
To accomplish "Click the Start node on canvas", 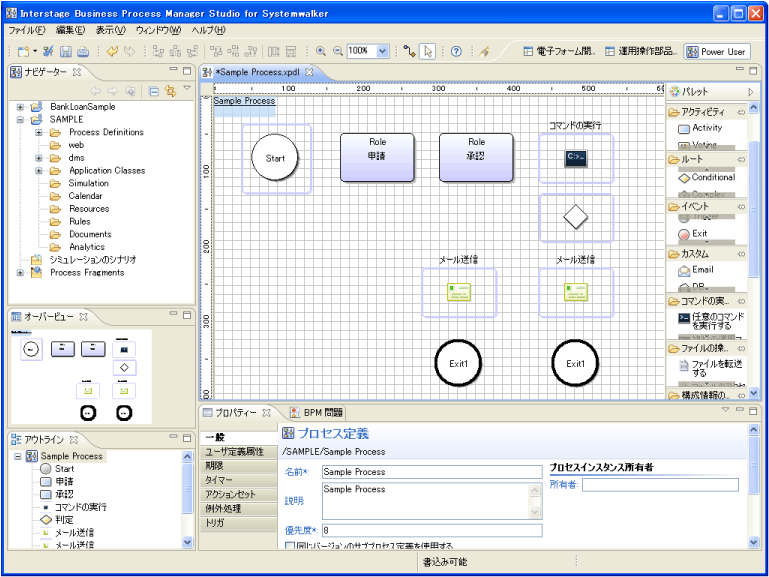I will tap(275, 158).
